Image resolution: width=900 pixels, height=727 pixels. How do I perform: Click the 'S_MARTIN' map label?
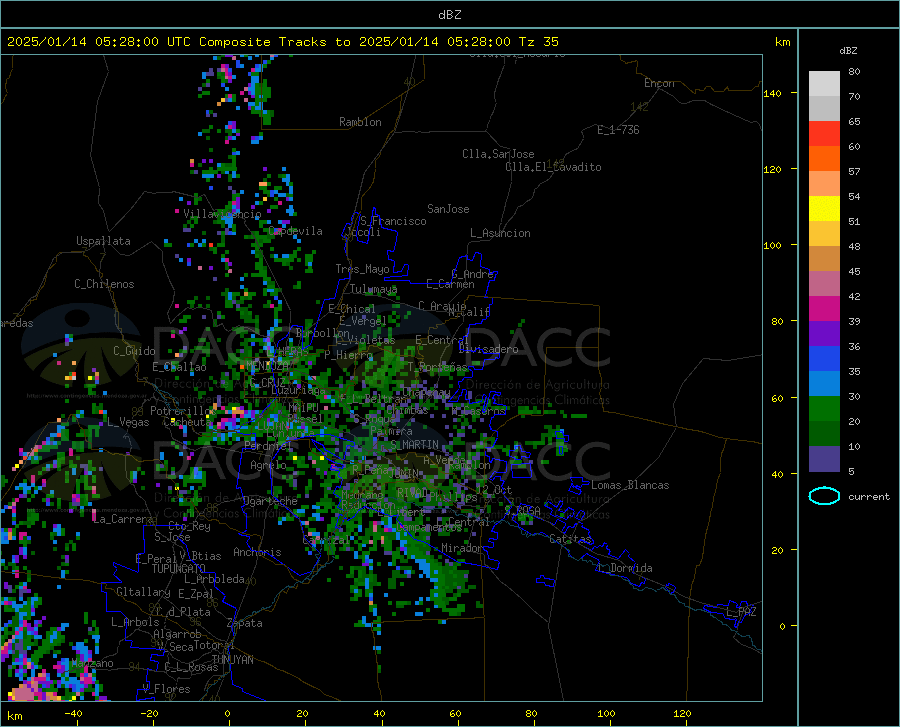(414, 445)
